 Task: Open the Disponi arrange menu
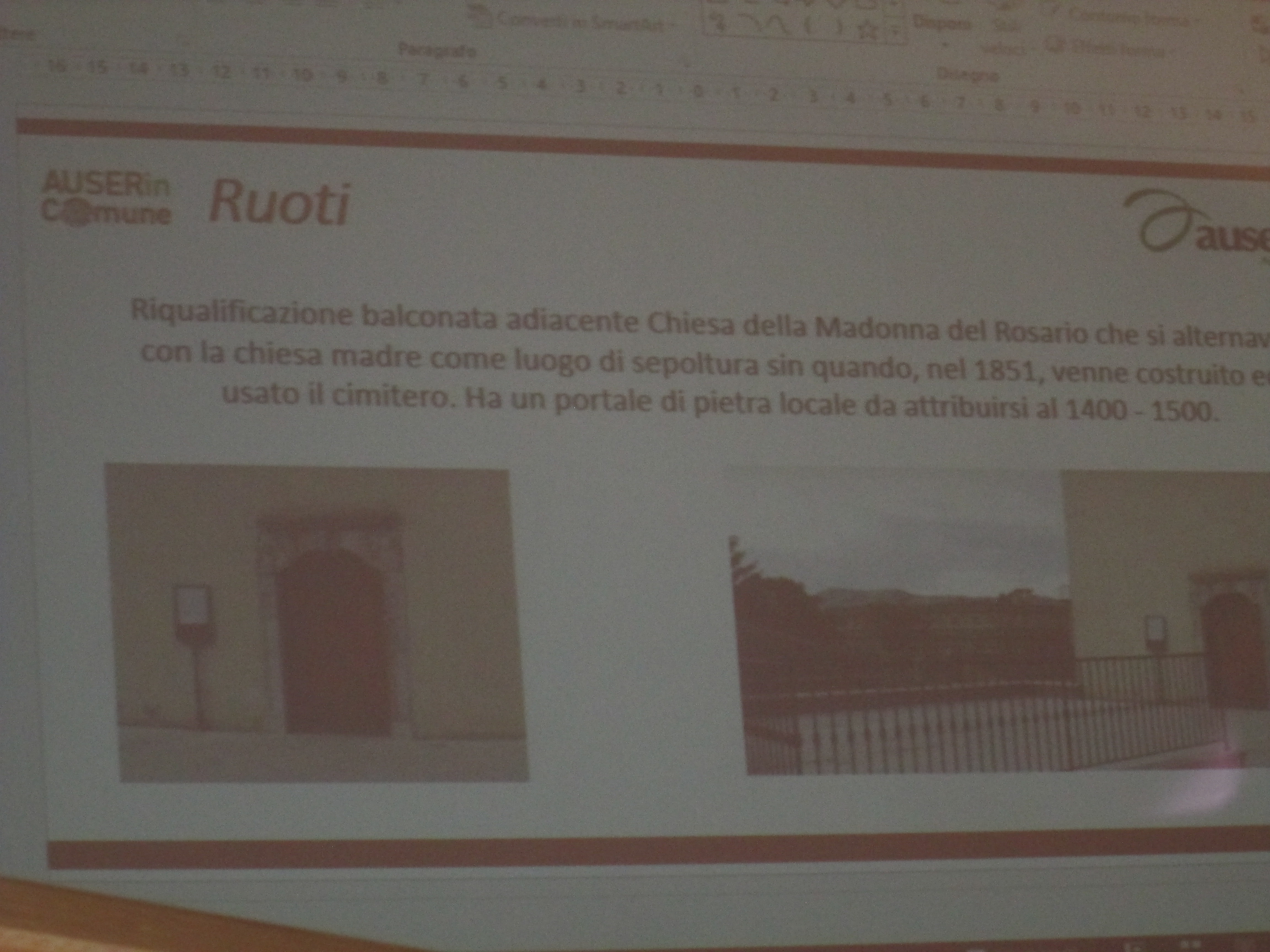pyautogui.click(x=942, y=26)
